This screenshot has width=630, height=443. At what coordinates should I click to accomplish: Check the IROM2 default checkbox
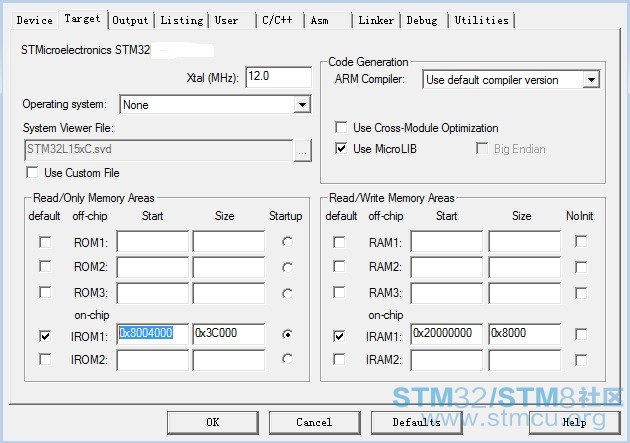coord(45,359)
